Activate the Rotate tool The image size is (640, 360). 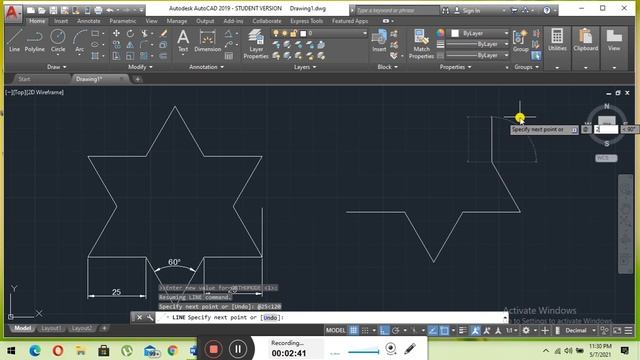130,33
